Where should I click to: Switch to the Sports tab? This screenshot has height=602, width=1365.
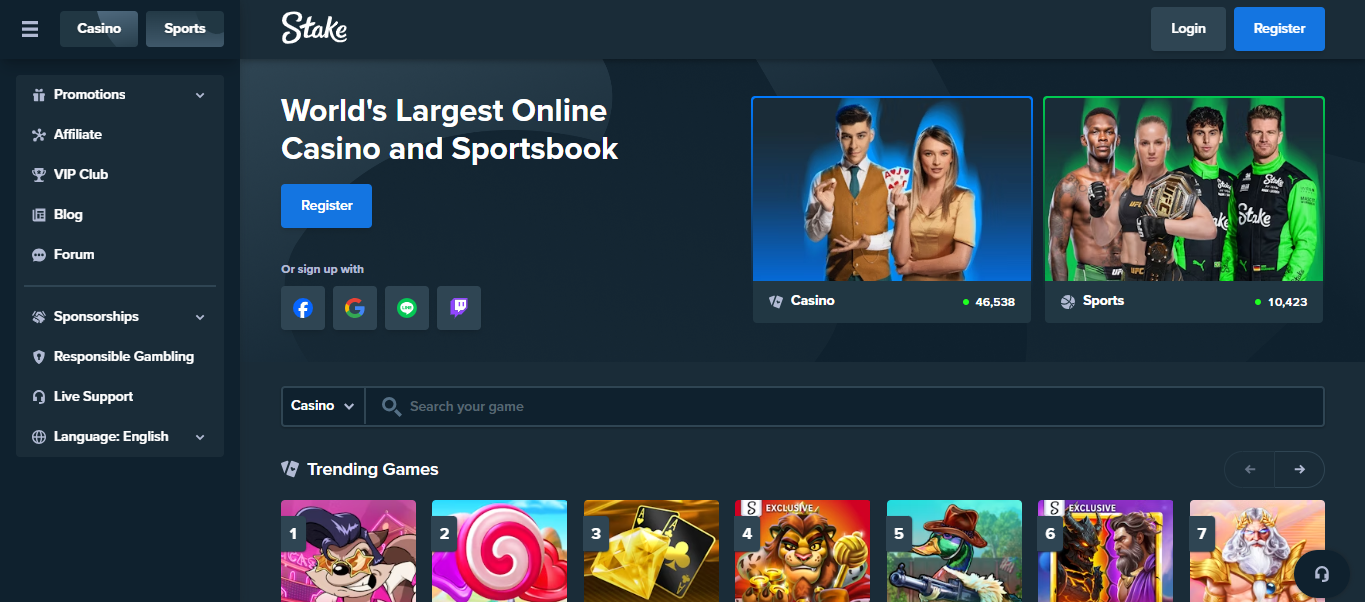185,29
